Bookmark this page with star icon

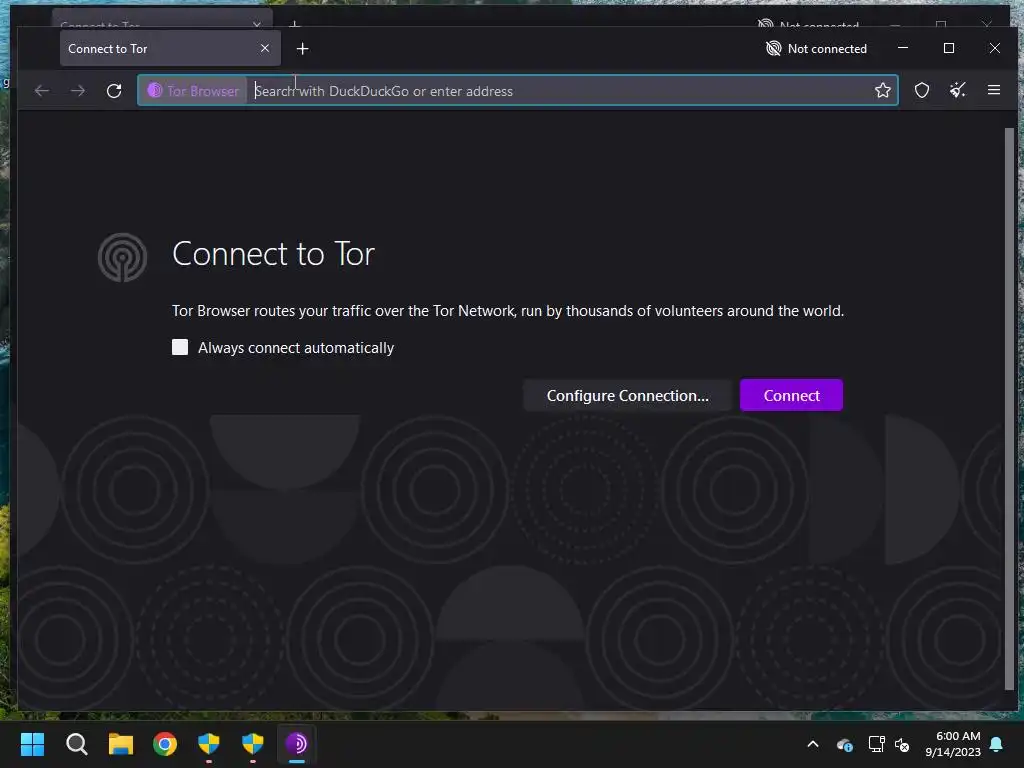click(x=882, y=90)
